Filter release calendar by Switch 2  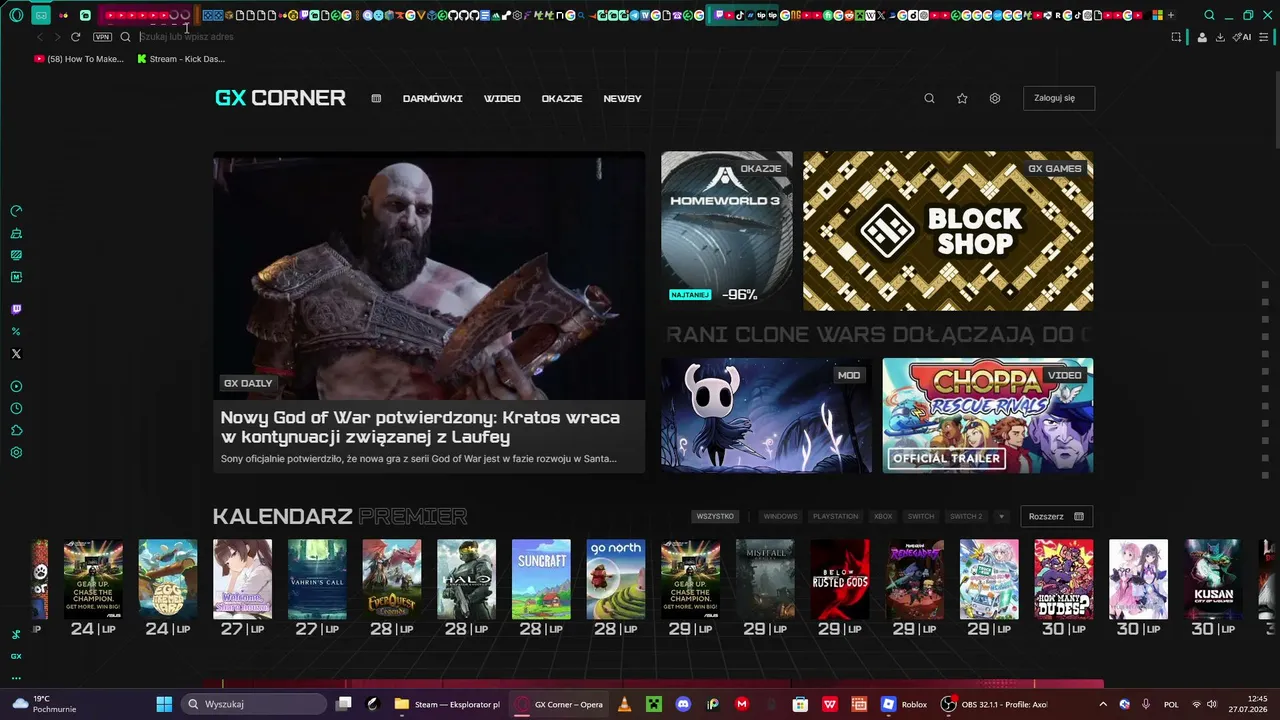[966, 516]
